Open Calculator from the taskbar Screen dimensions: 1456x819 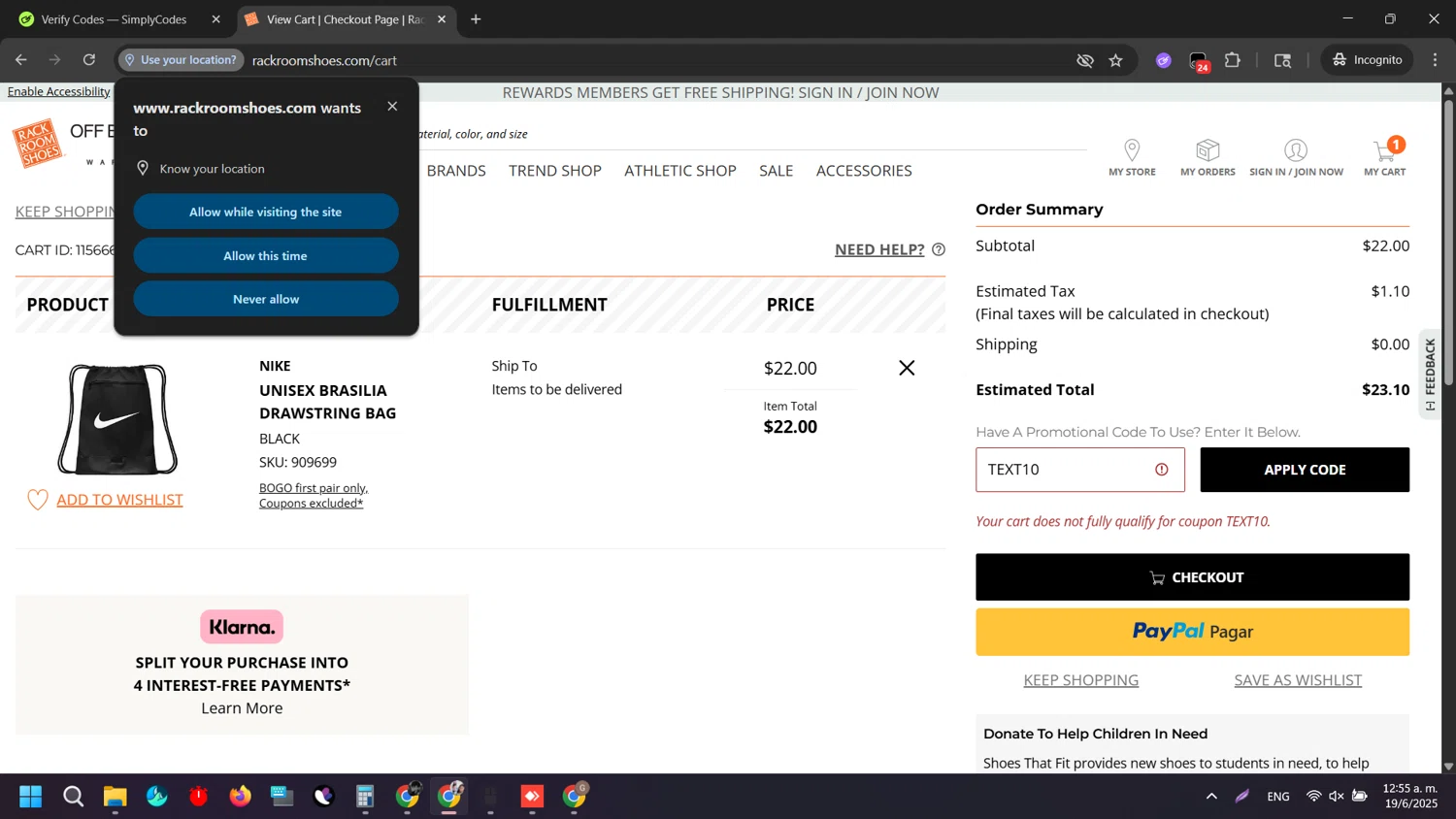(x=365, y=797)
